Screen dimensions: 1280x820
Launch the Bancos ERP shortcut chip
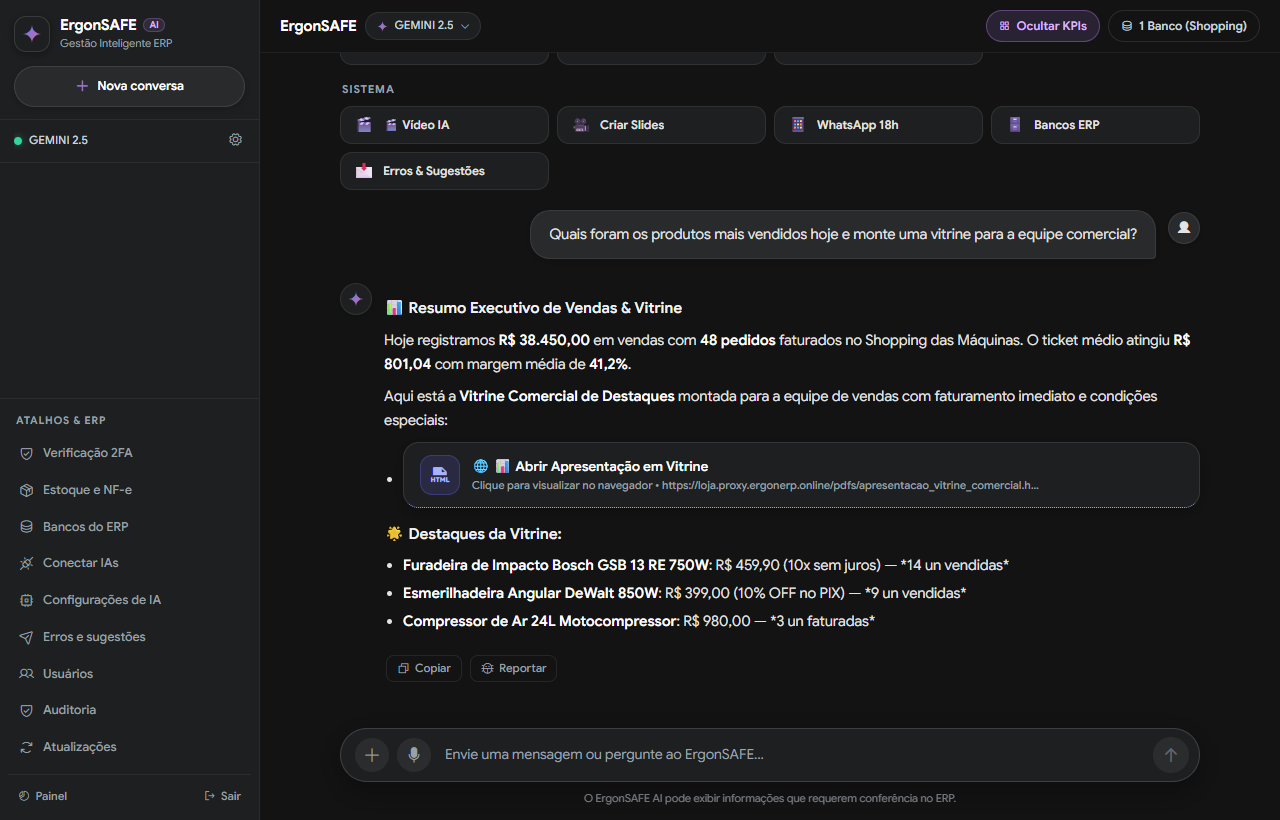pyautogui.click(x=1095, y=125)
